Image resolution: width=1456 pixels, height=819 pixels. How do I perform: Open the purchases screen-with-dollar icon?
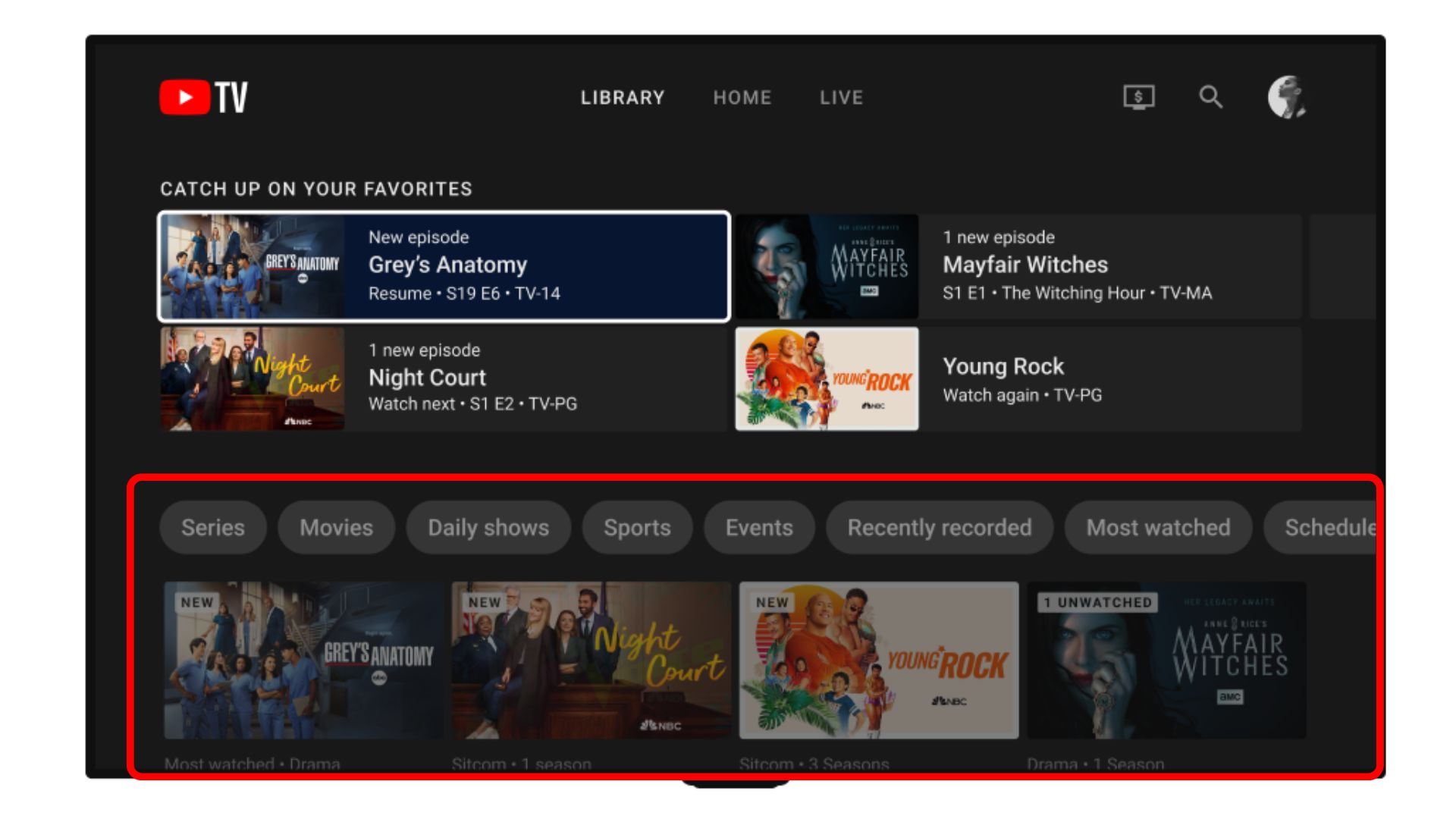click(1138, 97)
